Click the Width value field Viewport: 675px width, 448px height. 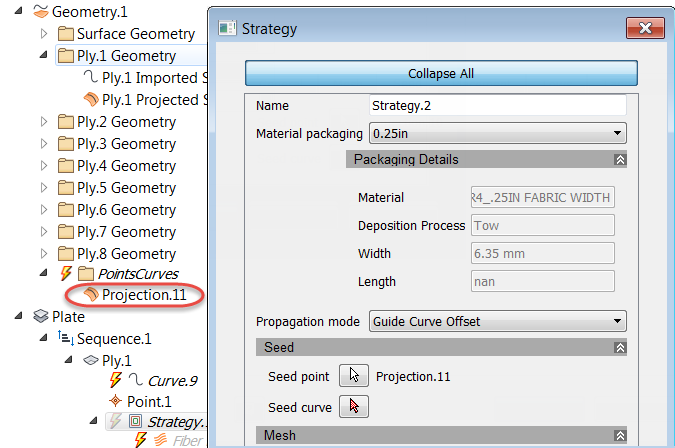coord(542,254)
